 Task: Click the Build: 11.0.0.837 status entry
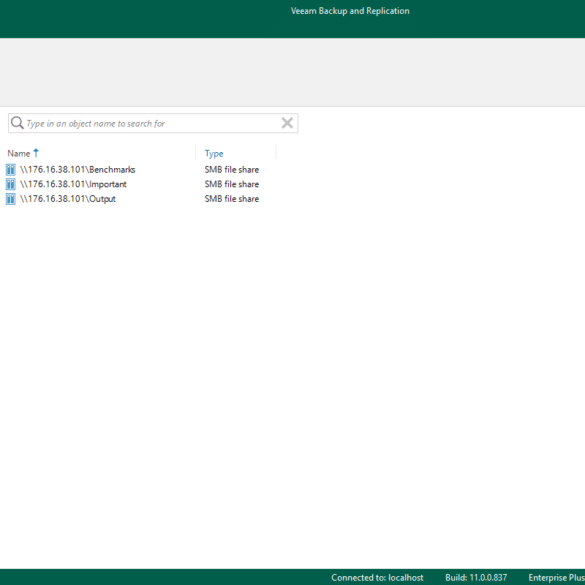tap(476, 578)
